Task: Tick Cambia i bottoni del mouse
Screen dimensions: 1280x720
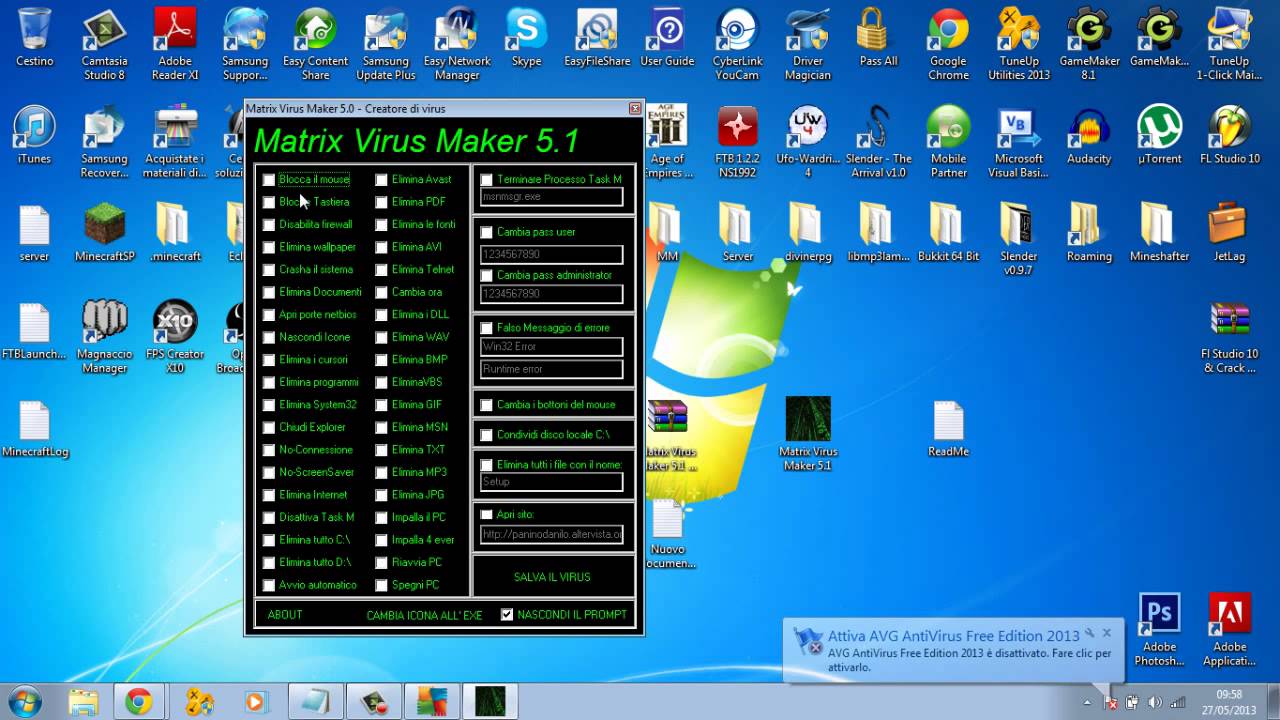Action: (x=487, y=405)
